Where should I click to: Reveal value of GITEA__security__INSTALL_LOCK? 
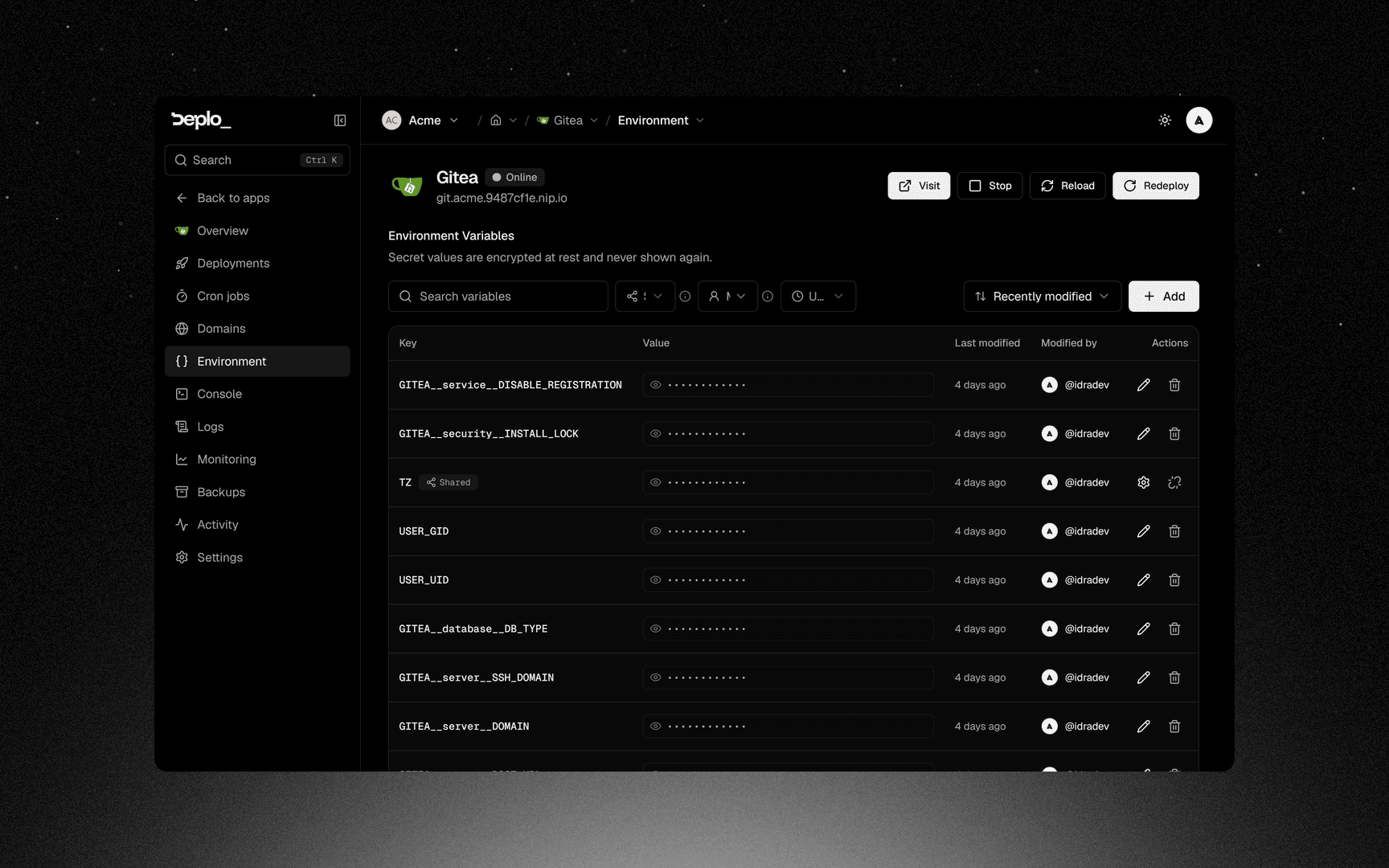(656, 434)
